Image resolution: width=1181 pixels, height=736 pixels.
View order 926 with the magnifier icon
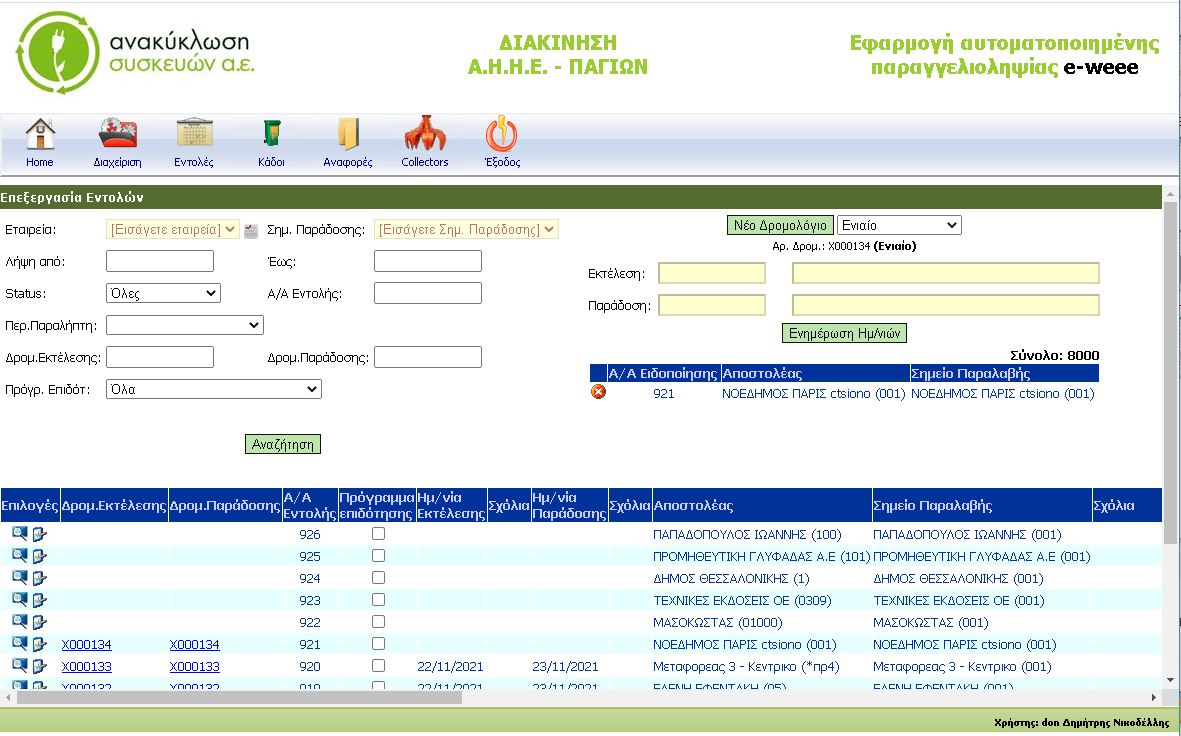(x=20, y=534)
